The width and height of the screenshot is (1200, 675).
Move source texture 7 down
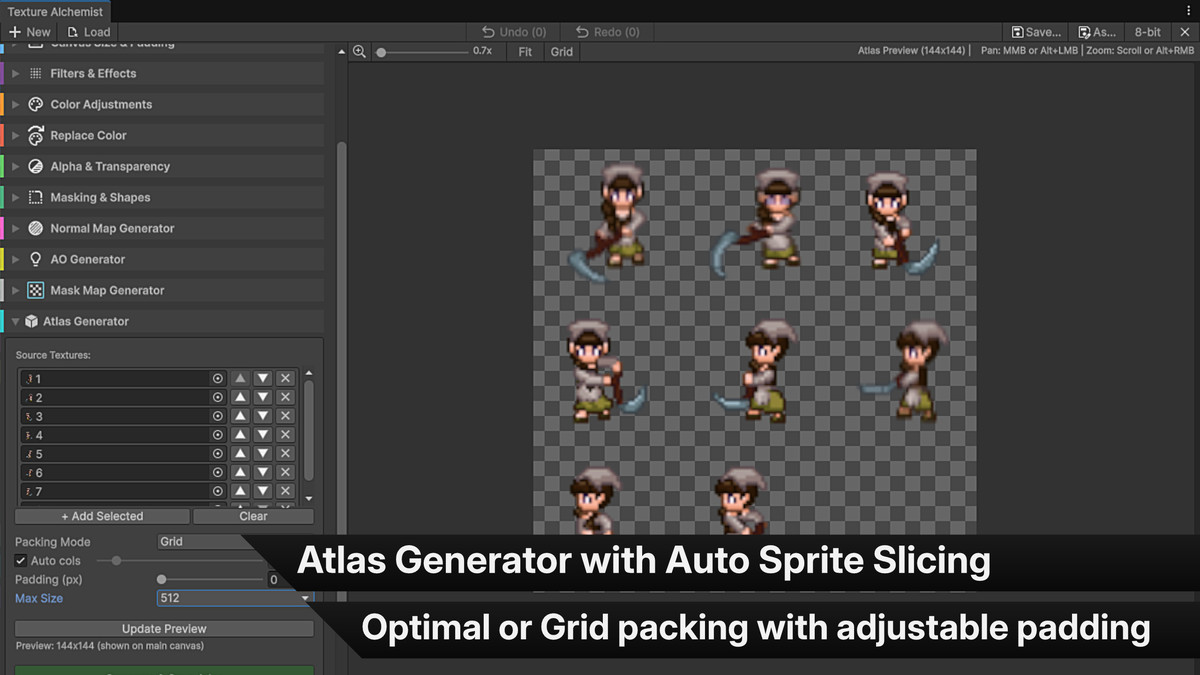tap(262, 491)
